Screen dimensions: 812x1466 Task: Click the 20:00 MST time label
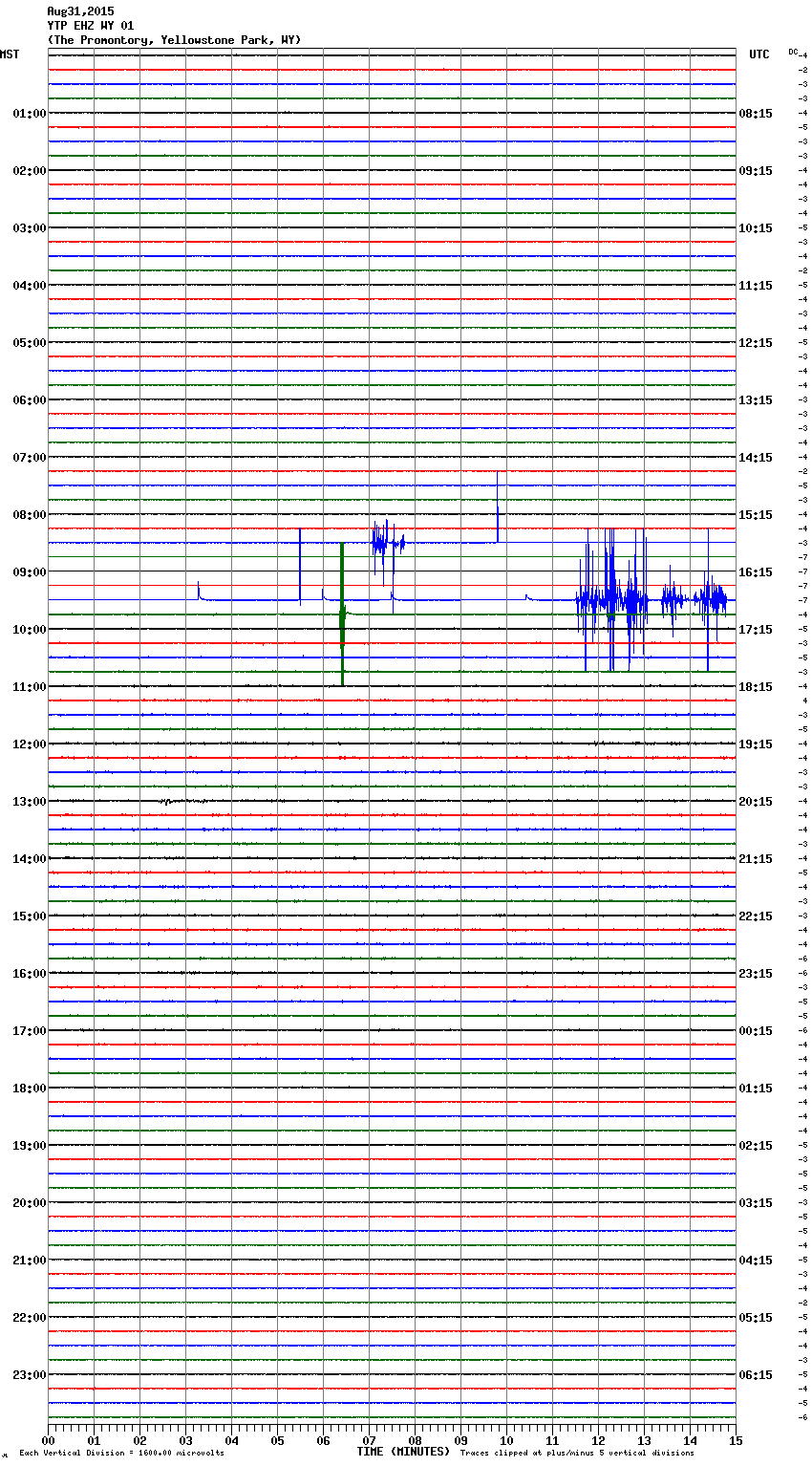30,1203
